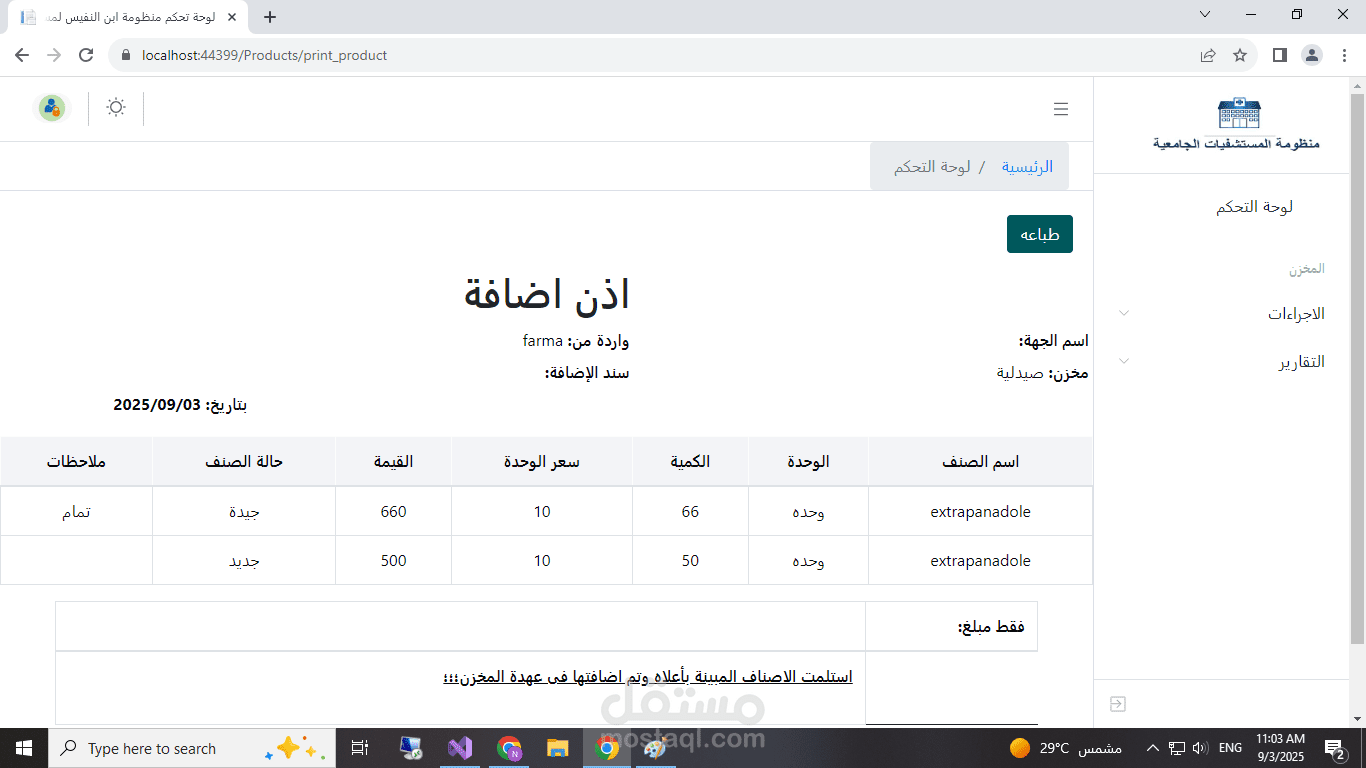The width and height of the screenshot is (1366, 768).
Task: Click the سعر الوحدة column header
Action: 541,461
